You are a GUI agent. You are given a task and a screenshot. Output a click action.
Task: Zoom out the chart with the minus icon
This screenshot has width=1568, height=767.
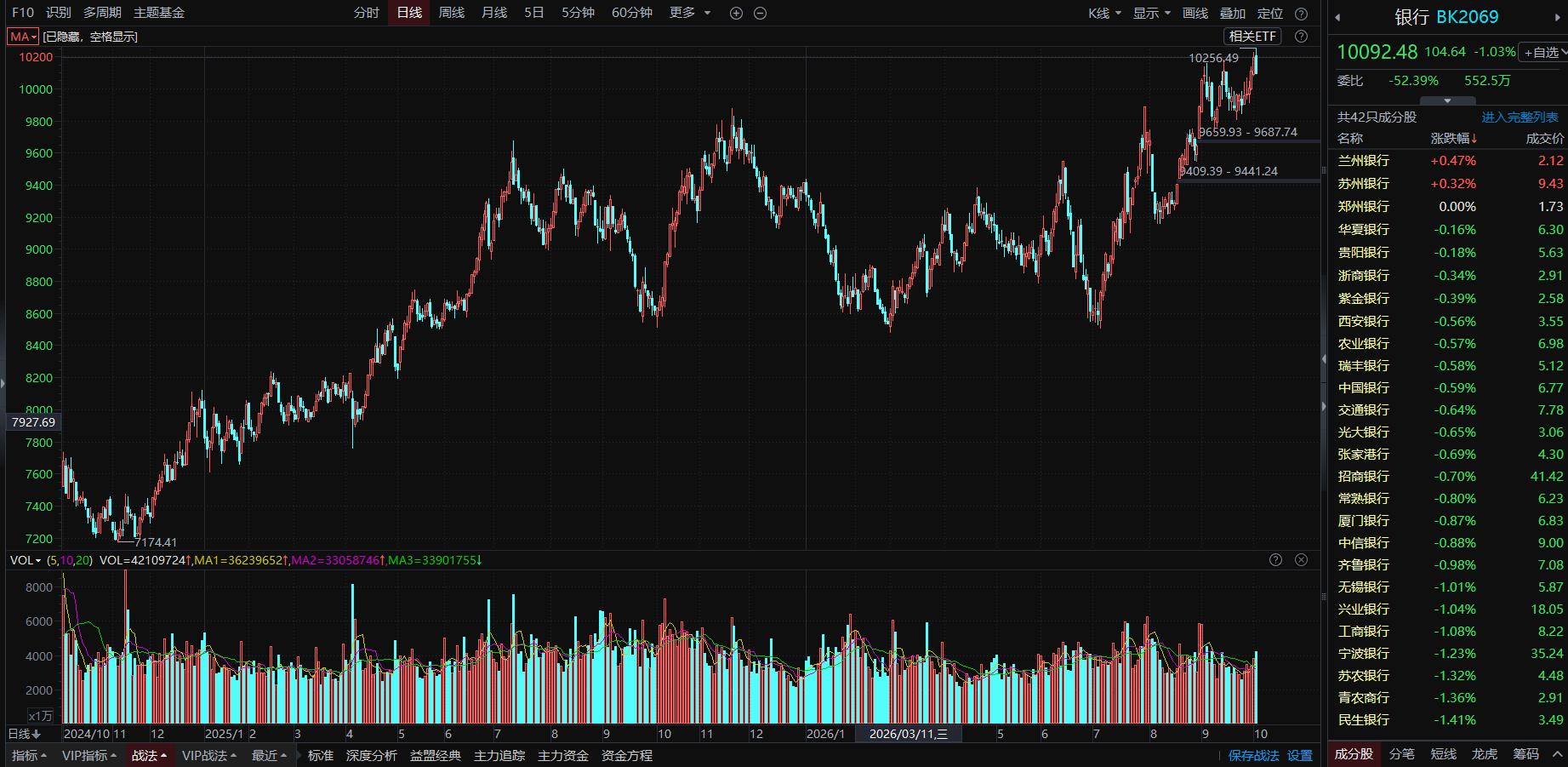click(x=761, y=13)
